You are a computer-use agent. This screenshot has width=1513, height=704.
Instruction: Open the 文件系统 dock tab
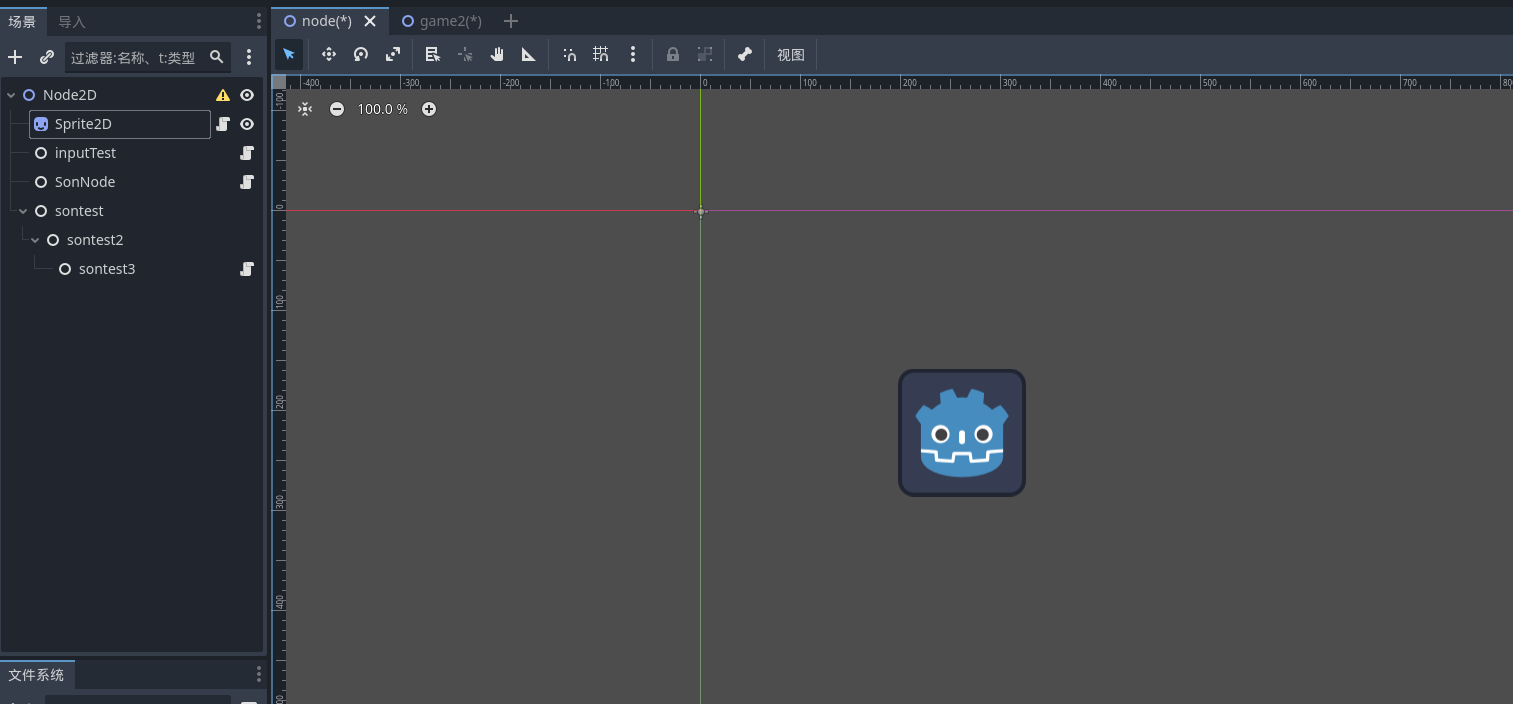(x=37, y=675)
